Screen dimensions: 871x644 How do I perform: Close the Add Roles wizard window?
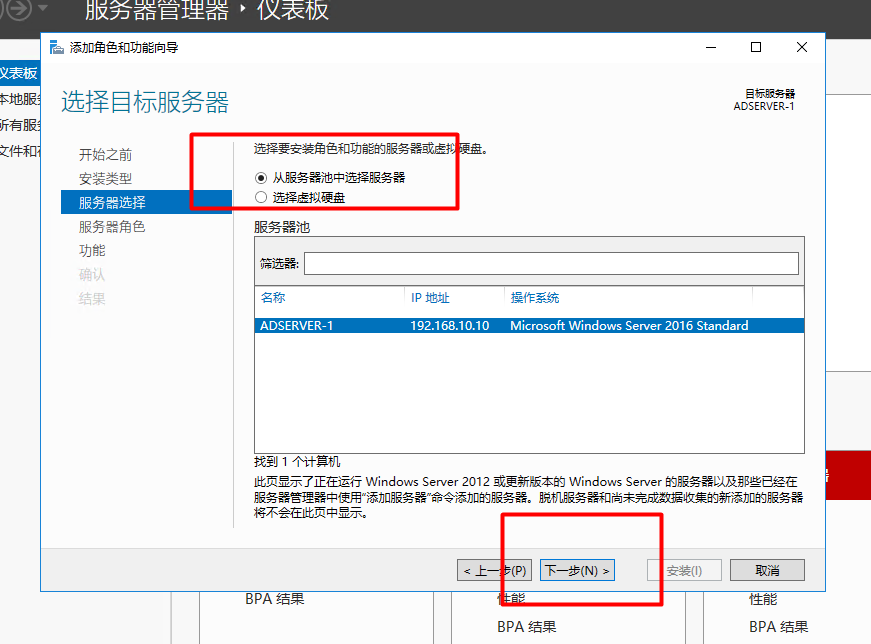[x=802, y=47]
